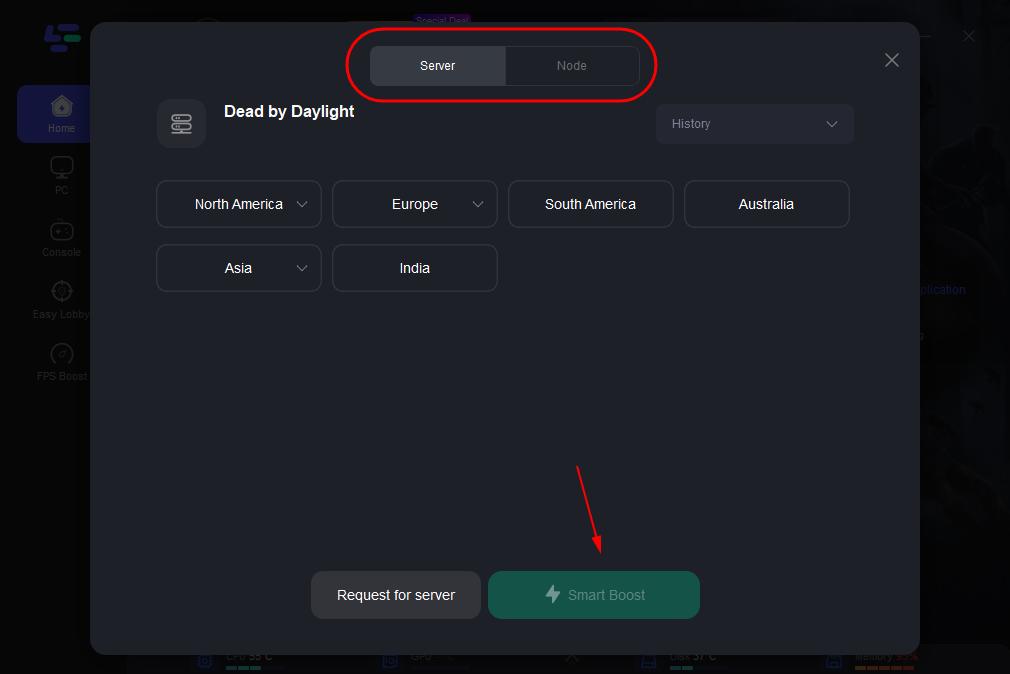
Task: Open the PC section icon
Action: click(61, 167)
